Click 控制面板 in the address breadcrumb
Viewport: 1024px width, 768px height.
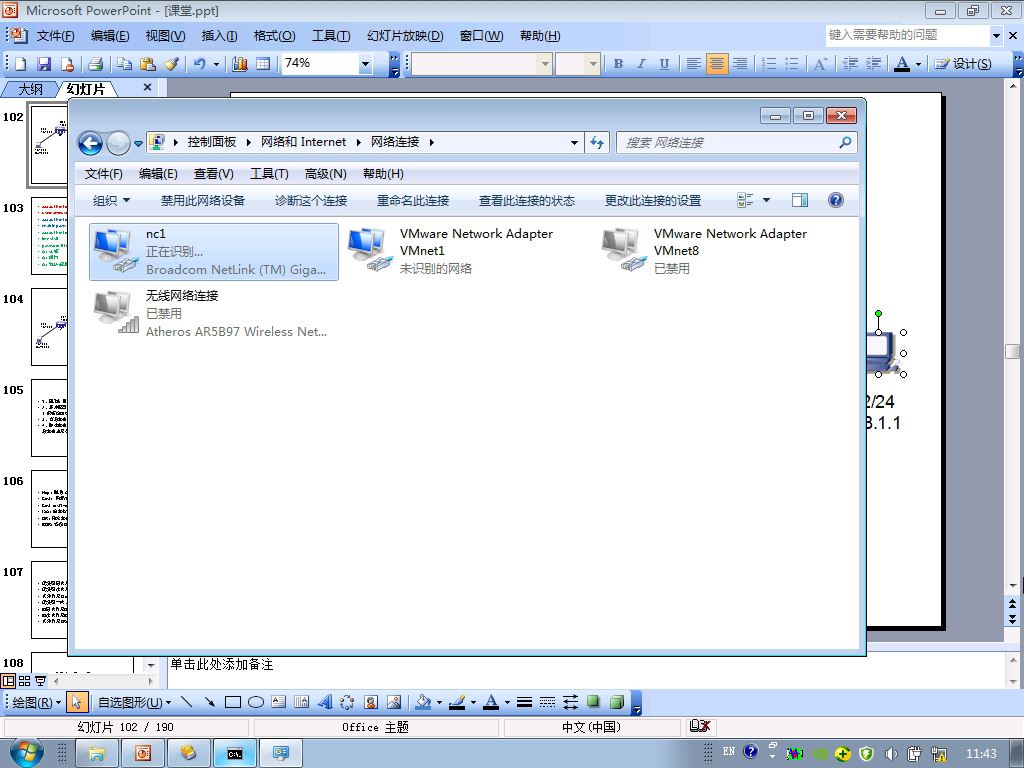212,142
